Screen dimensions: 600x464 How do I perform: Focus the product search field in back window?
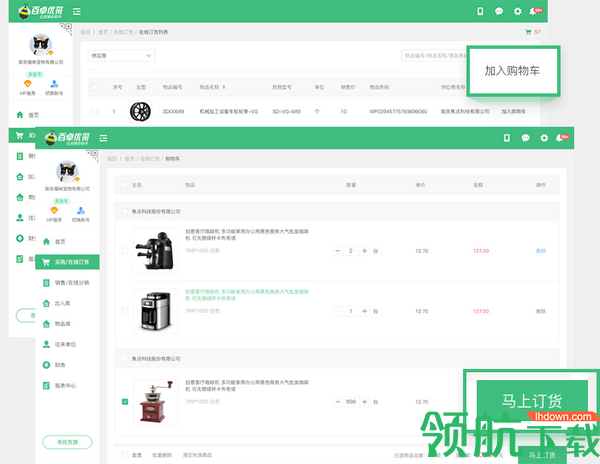point(434,55)
